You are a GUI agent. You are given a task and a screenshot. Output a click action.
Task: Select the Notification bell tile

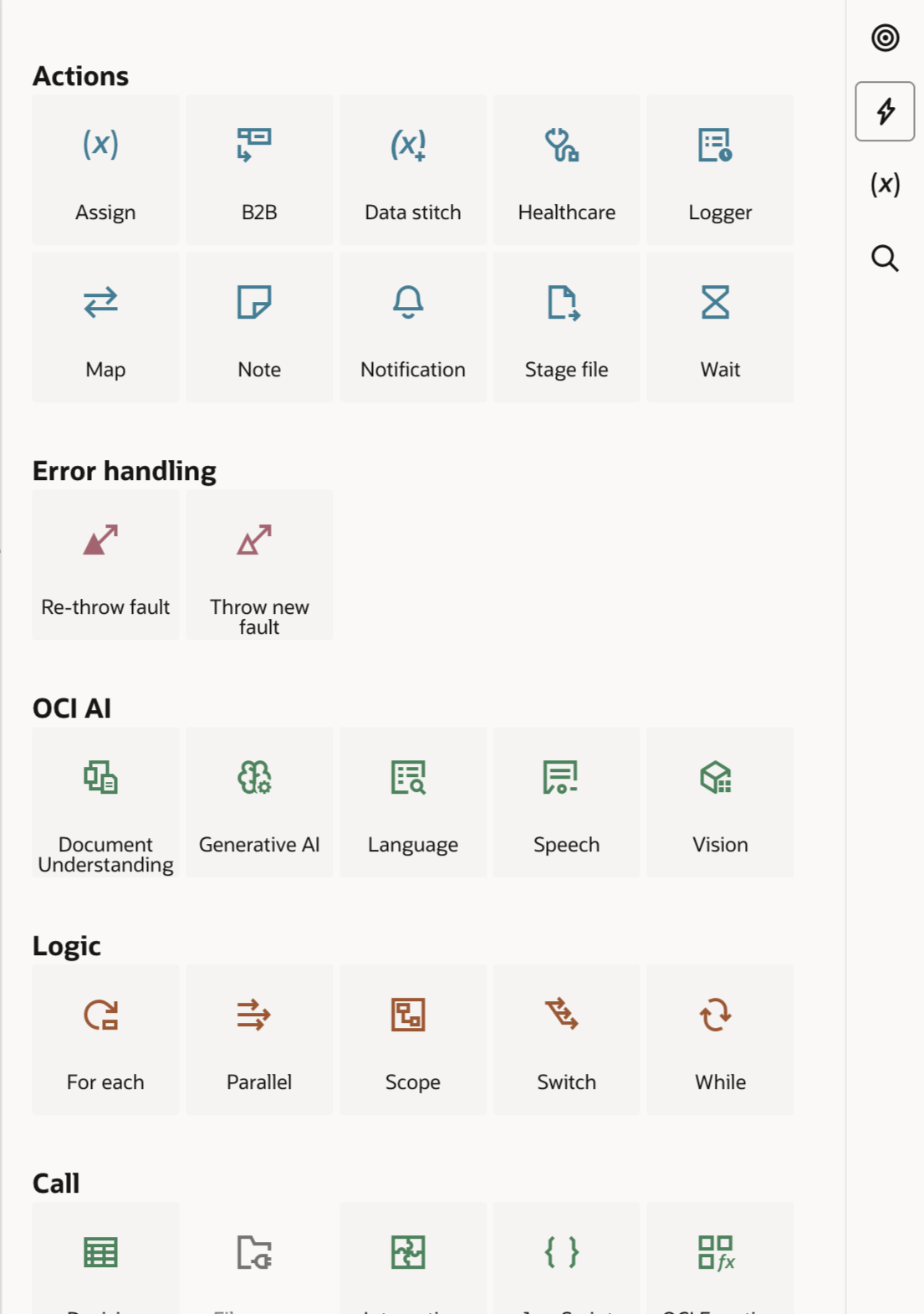(x=413, y=327)
